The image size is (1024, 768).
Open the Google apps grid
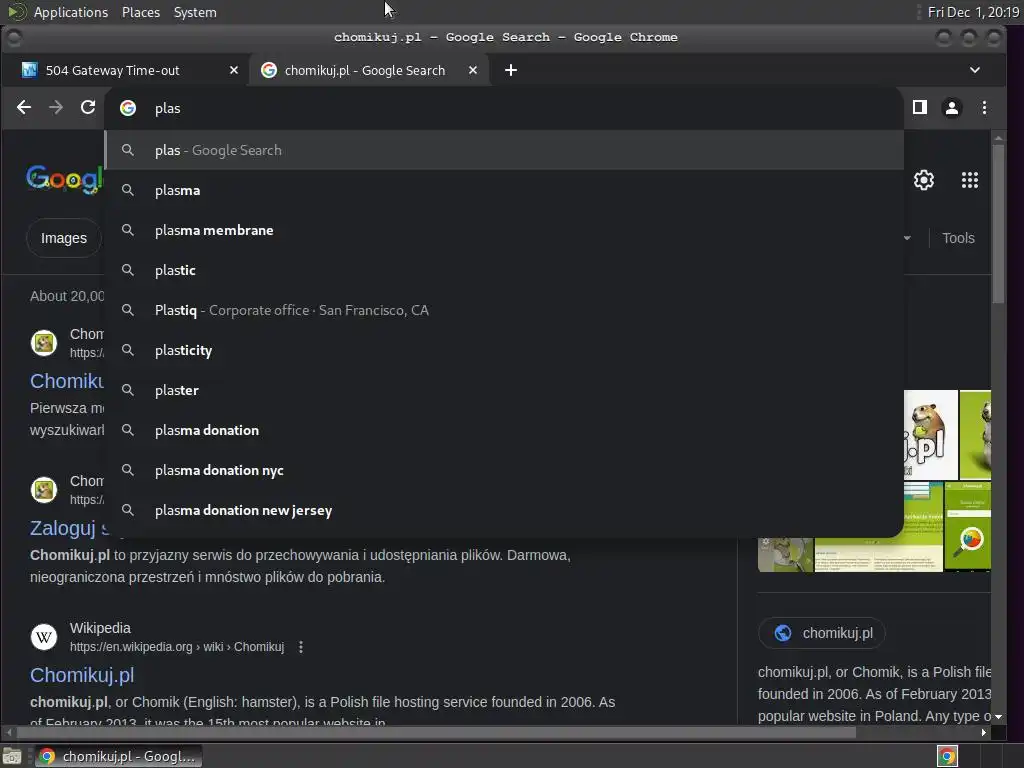pos(970,180)
